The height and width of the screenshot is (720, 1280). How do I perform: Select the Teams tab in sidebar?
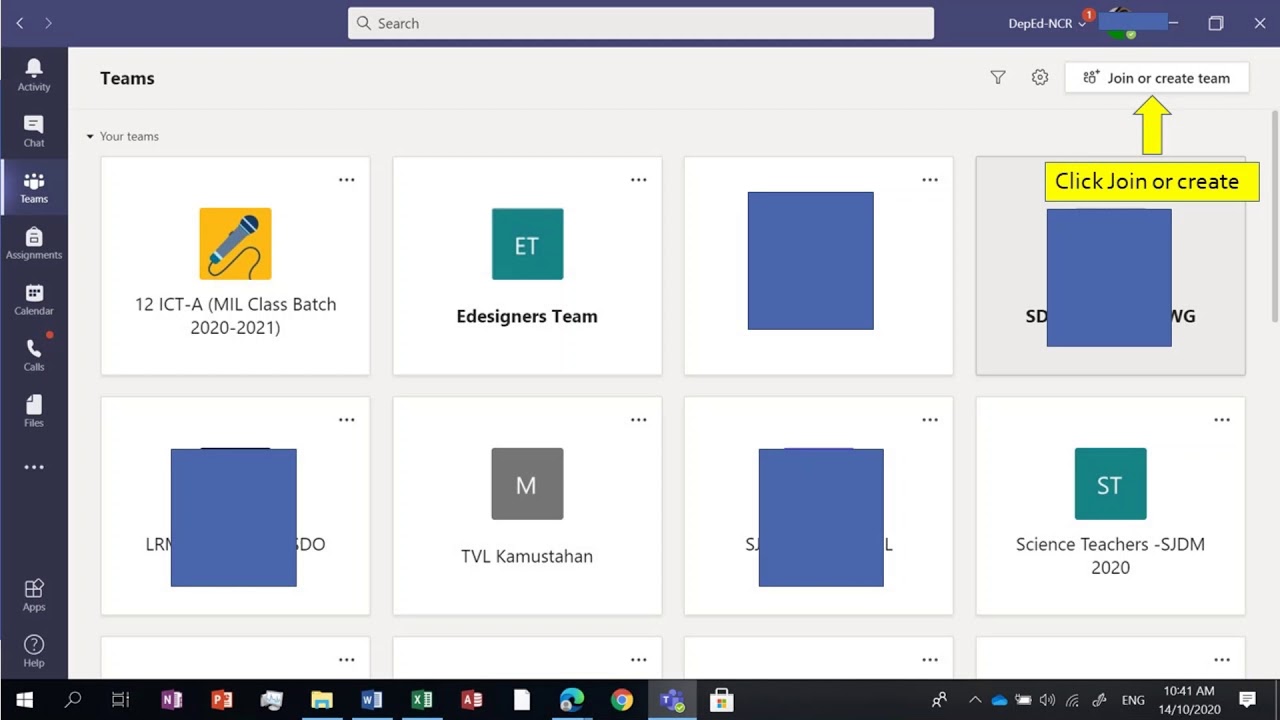pyautogui.click(x=34, y=187)
